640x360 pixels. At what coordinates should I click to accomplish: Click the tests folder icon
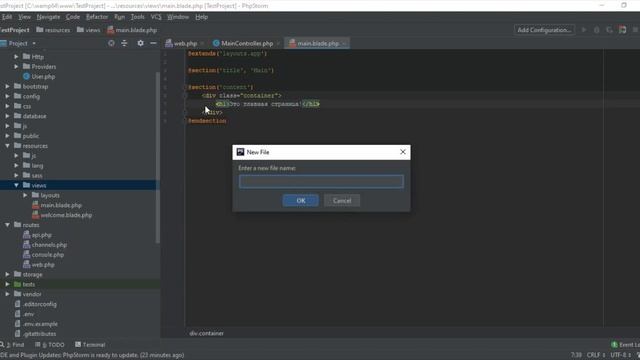(18, 284)
